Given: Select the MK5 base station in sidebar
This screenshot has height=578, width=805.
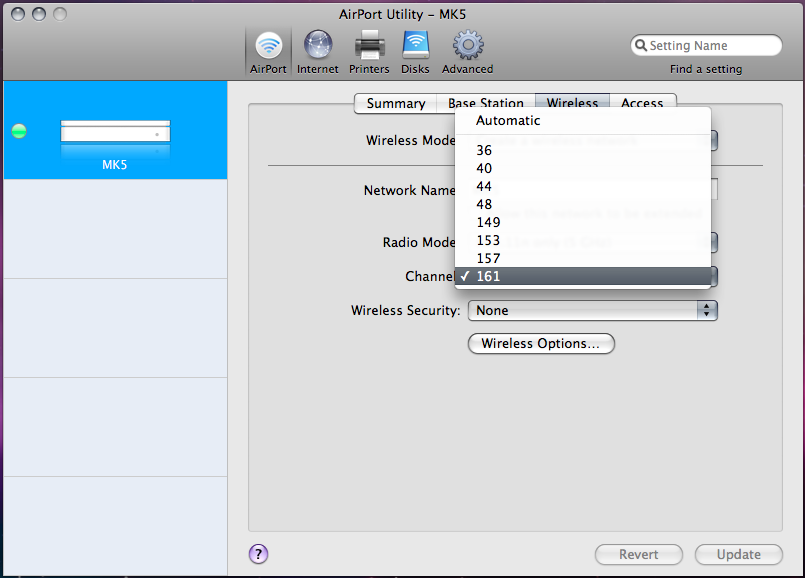Looking at the screenshot, I should tap(116, 130).
